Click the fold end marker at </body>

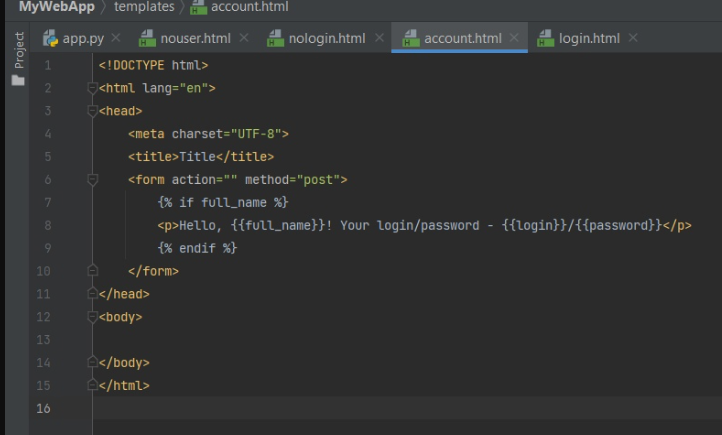(x=93, y=362)
